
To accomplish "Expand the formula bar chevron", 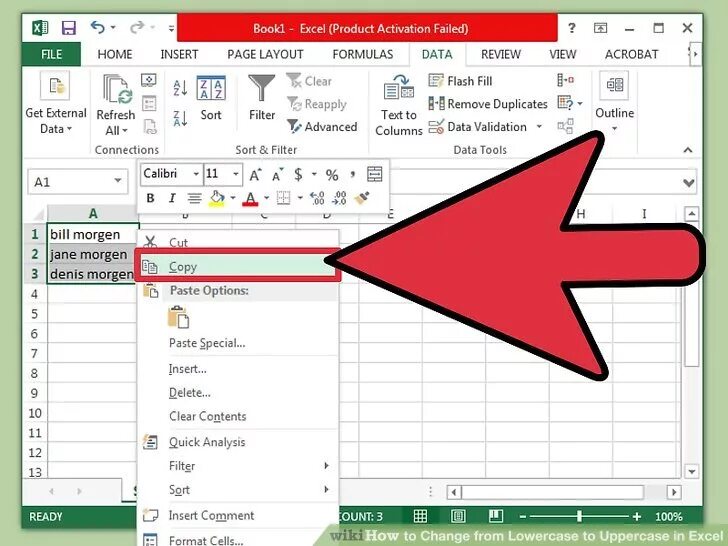I will pos(689,182).
